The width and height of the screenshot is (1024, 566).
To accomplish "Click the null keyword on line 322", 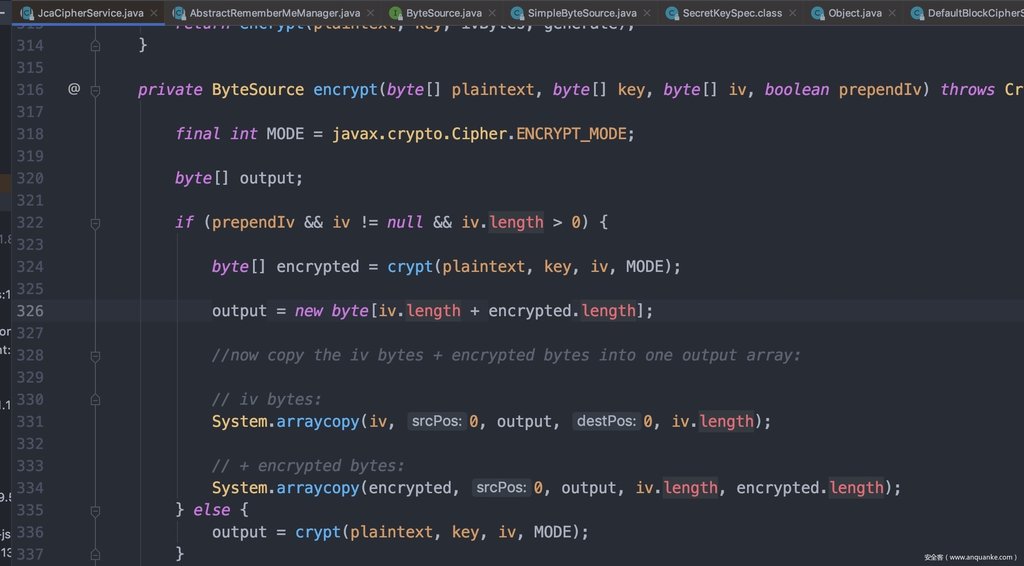I will tap(405, 223).
